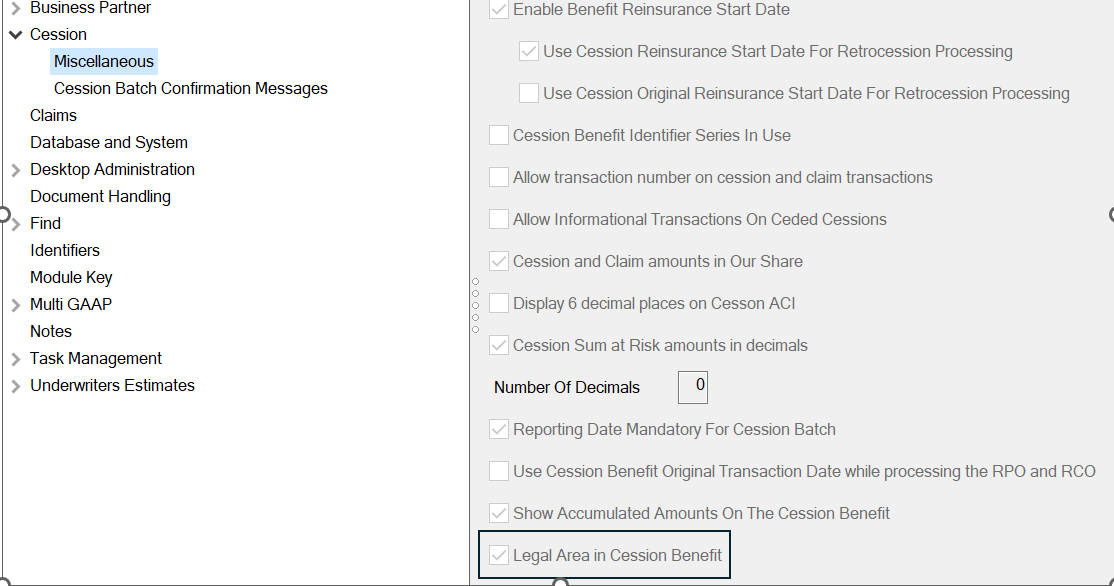Select the Document Handling item
1114x586 pixels.
[100, 197]
